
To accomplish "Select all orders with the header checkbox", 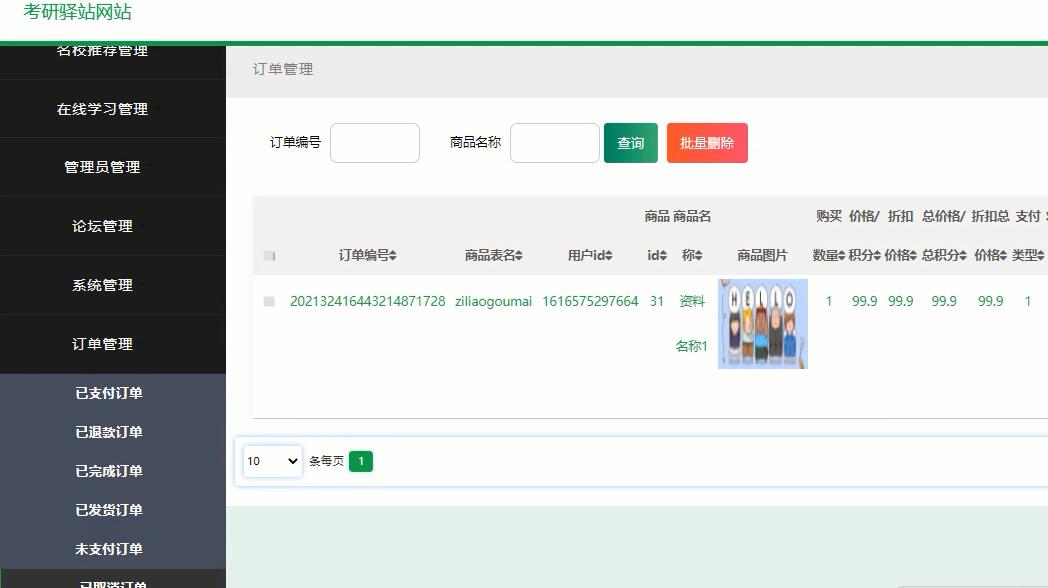I will tap(268, 255).
